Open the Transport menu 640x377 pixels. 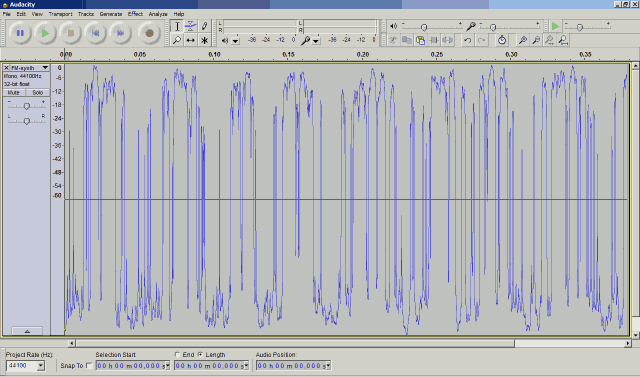point(60,14)
